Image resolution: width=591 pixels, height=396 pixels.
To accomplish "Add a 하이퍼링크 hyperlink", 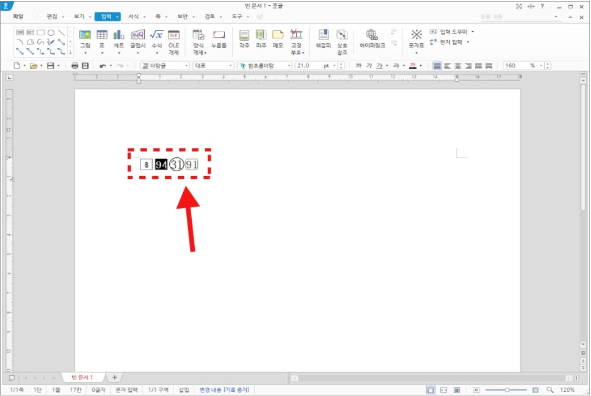I will click(372, 39).
